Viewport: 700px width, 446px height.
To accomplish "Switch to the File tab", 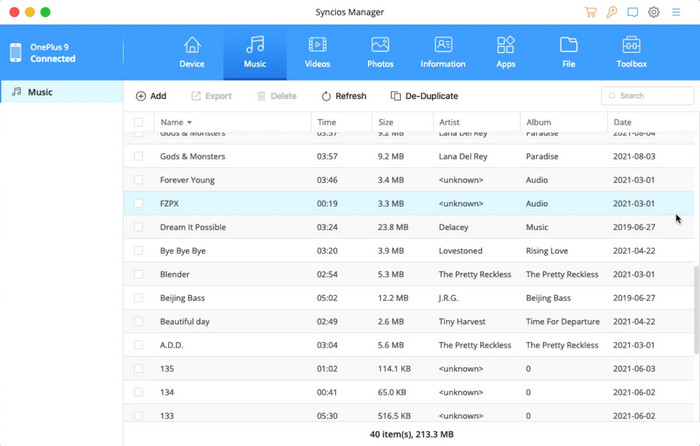I will [569, 52].
